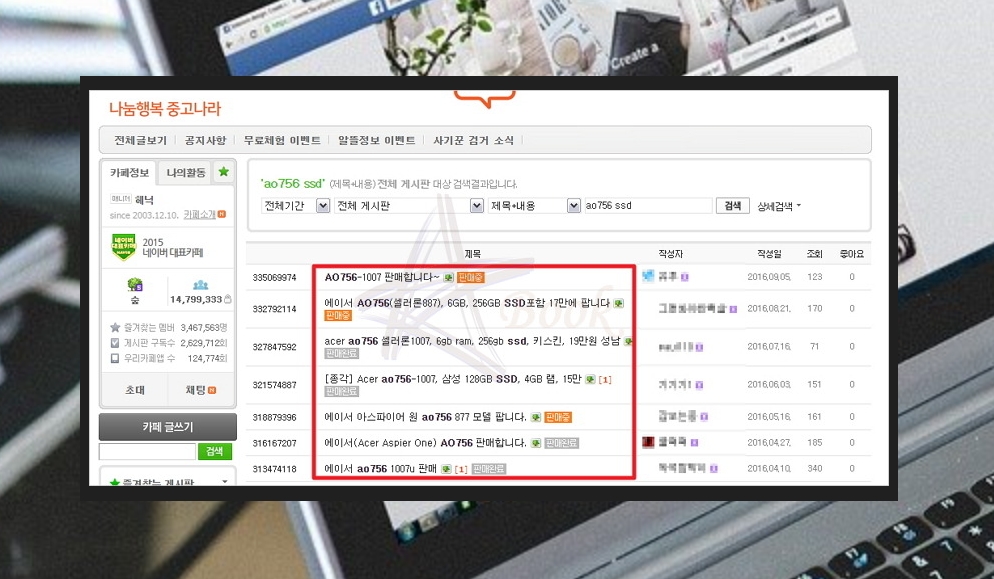Click the [1] comment count on post 321574887
994x579 pixels.
click(605, 380)
